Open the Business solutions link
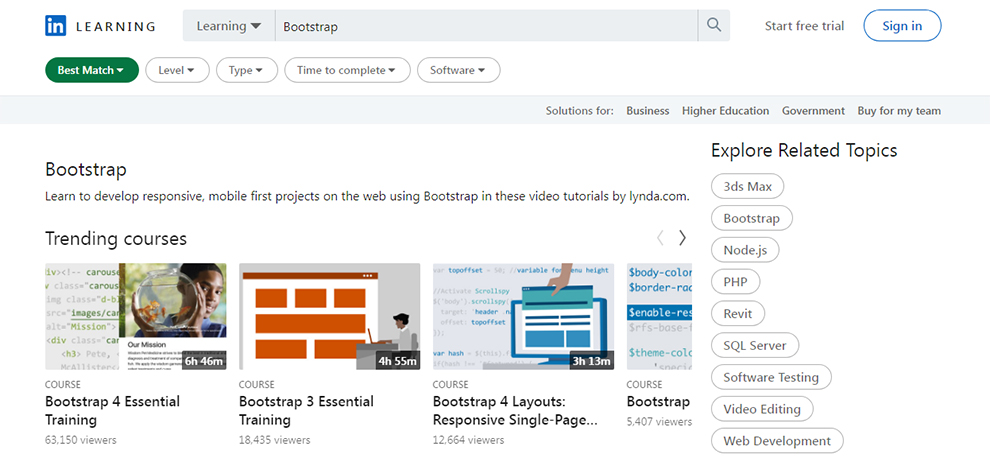The height and width of the screenshot is (458, 990). (647, 111)
